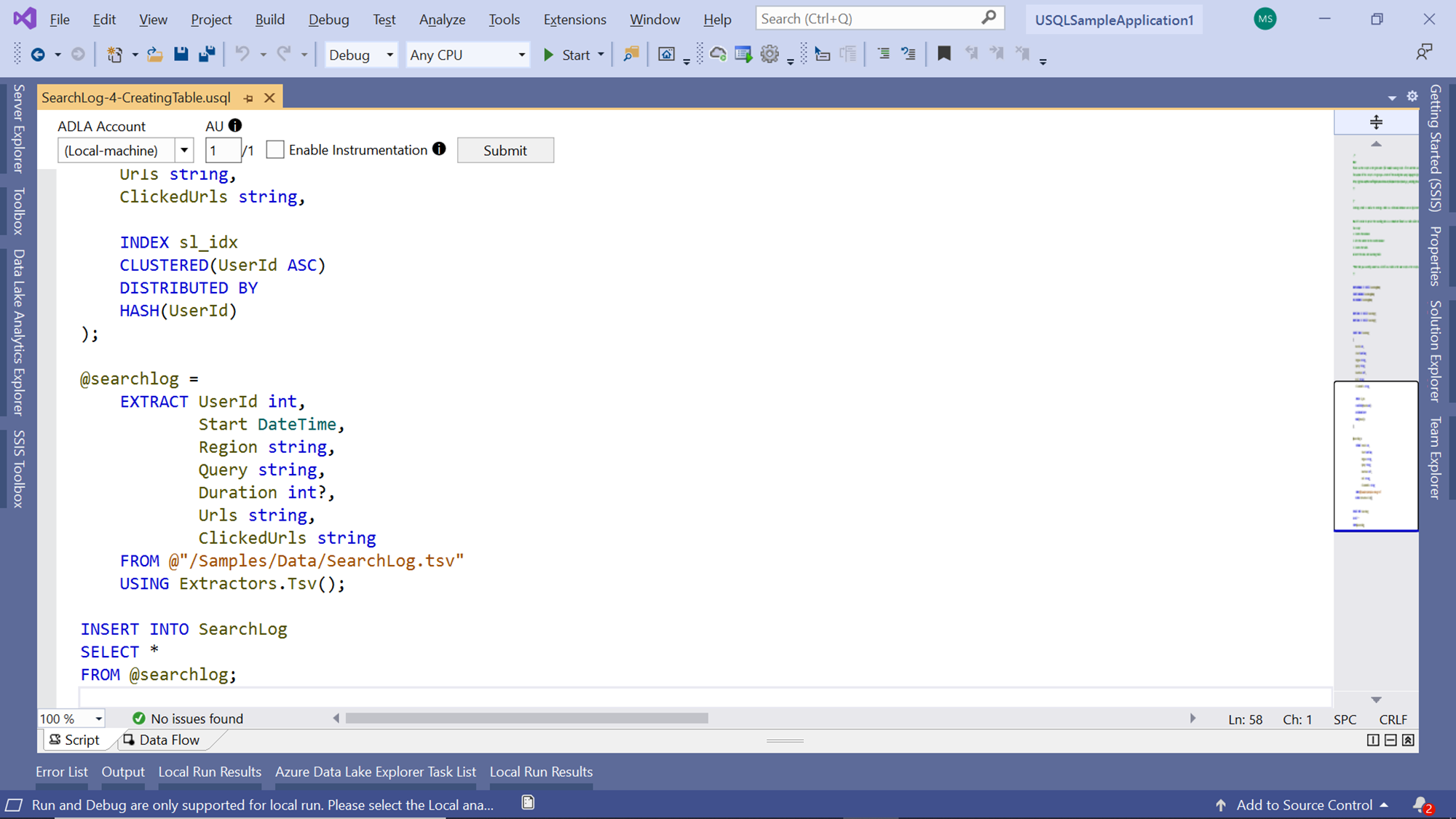Enable the Instrumentation checkbox
The image size is (1456, 819).
[275, 150]
